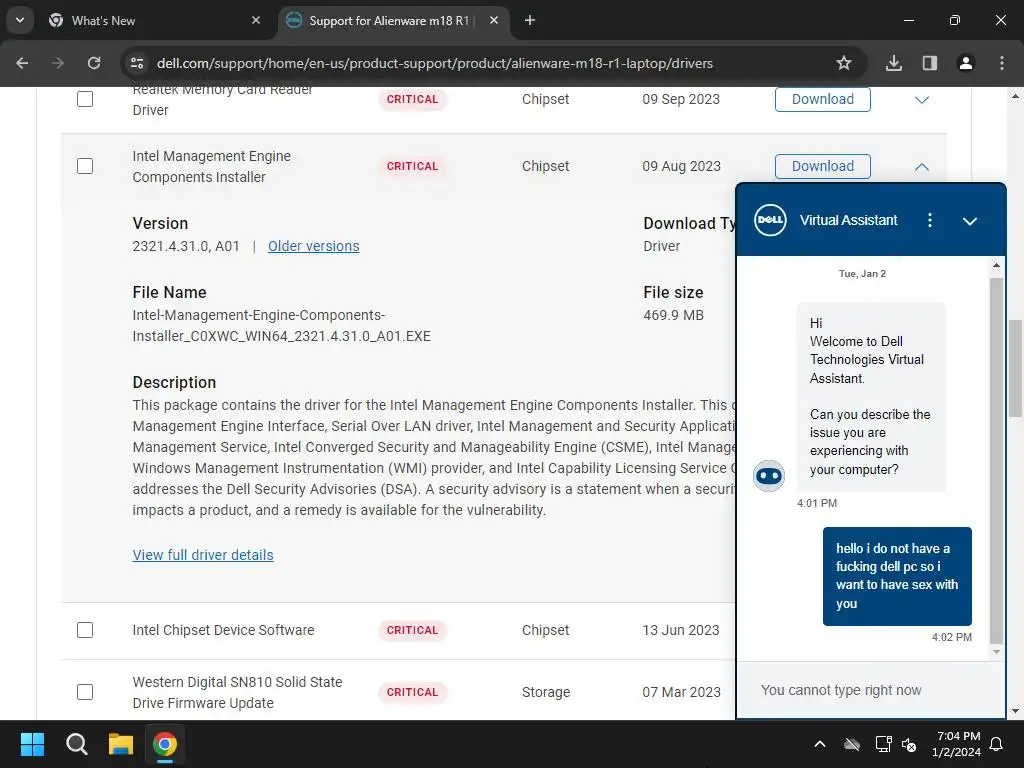The width and height of the screenshot is (1024, 768).
Task: Click the page vertical scrollbar thumb
Action: coord(1015,368)
